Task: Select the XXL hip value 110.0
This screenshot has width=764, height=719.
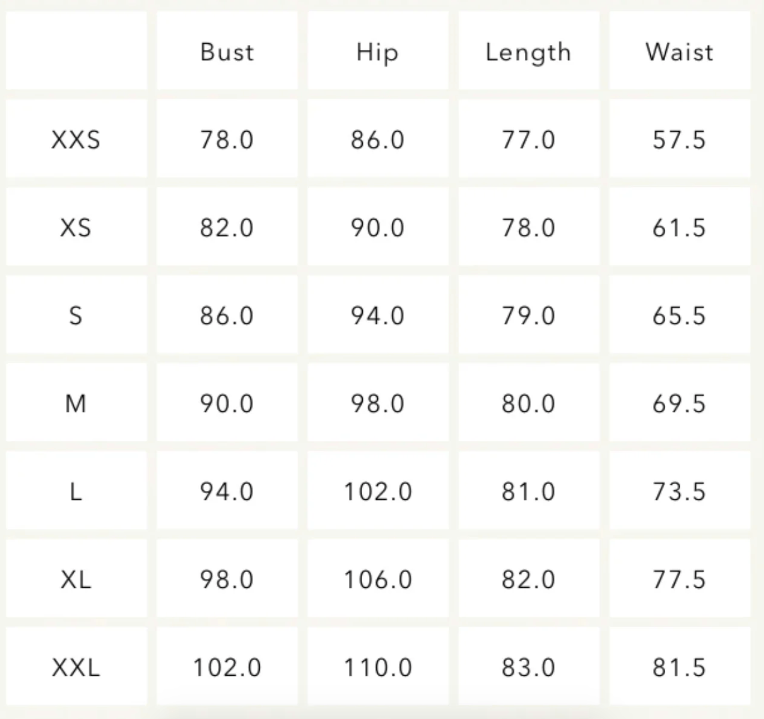Action: click(378, 668)
